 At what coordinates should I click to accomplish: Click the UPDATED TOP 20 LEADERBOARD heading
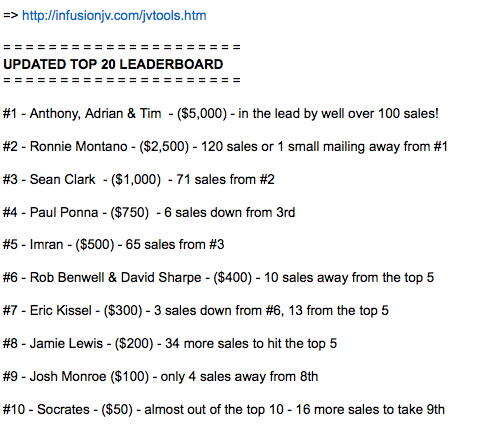[113, 64]
